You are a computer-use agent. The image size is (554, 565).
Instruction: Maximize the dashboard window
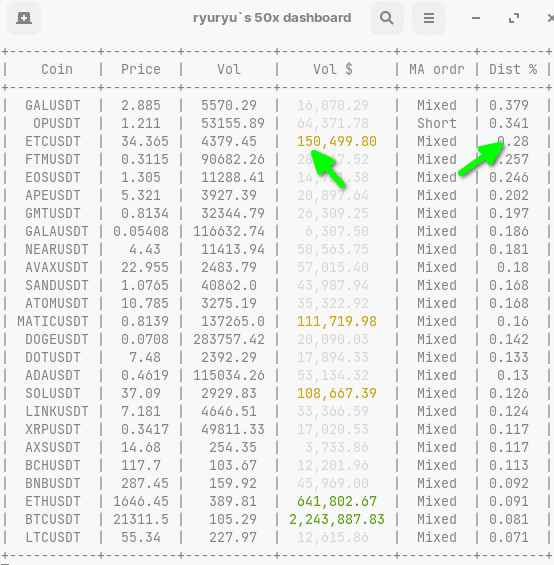pos(514,18)
